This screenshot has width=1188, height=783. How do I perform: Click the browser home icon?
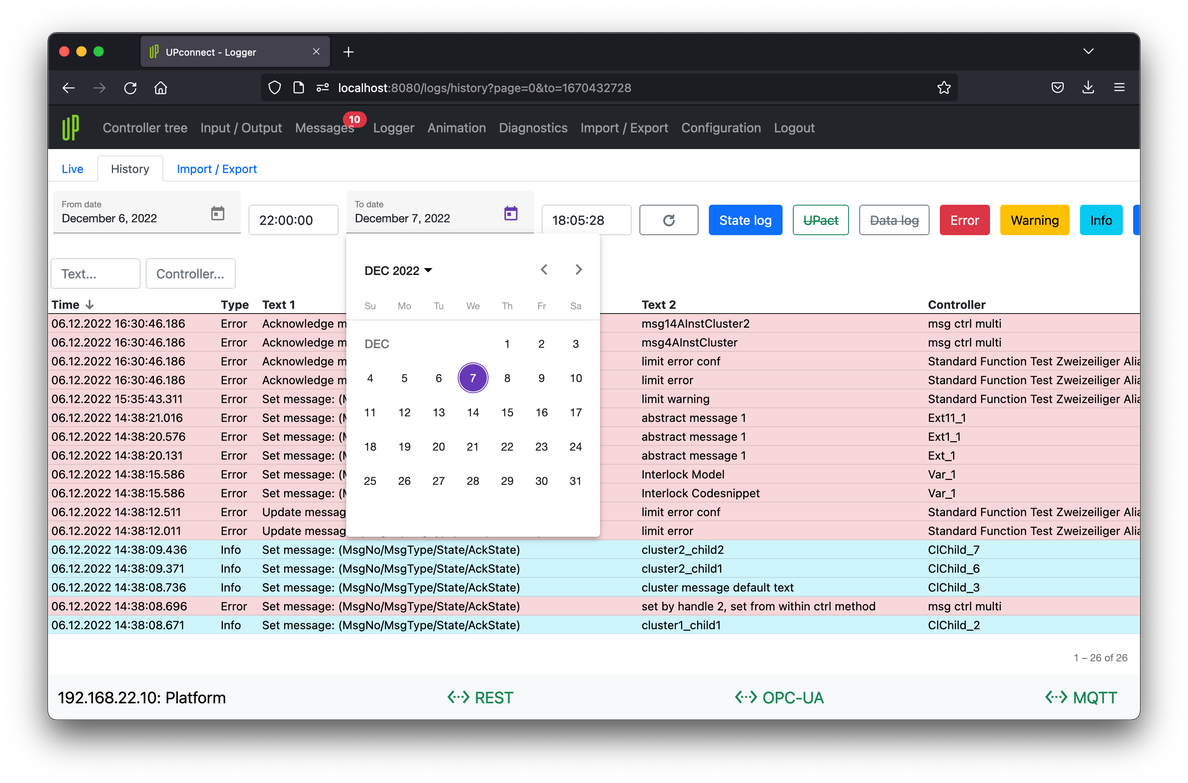pyautogui.click(x=160, y=88)
